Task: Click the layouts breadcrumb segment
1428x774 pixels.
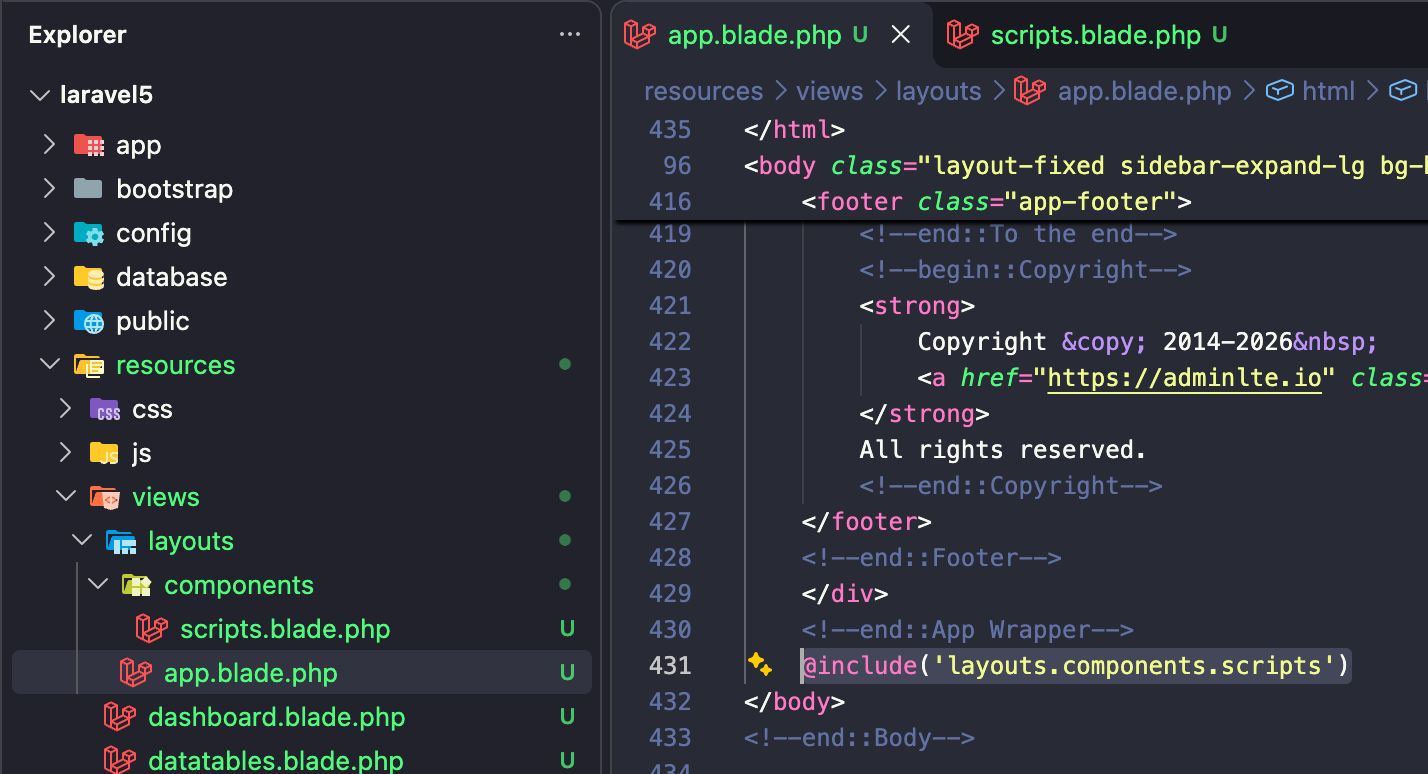Action: (938, 91)
